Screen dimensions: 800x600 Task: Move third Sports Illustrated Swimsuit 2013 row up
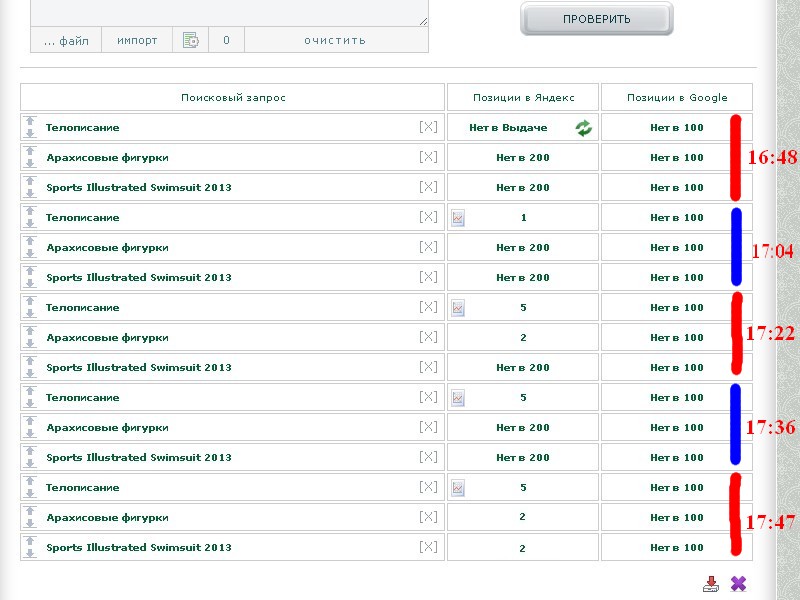point(30,361)
